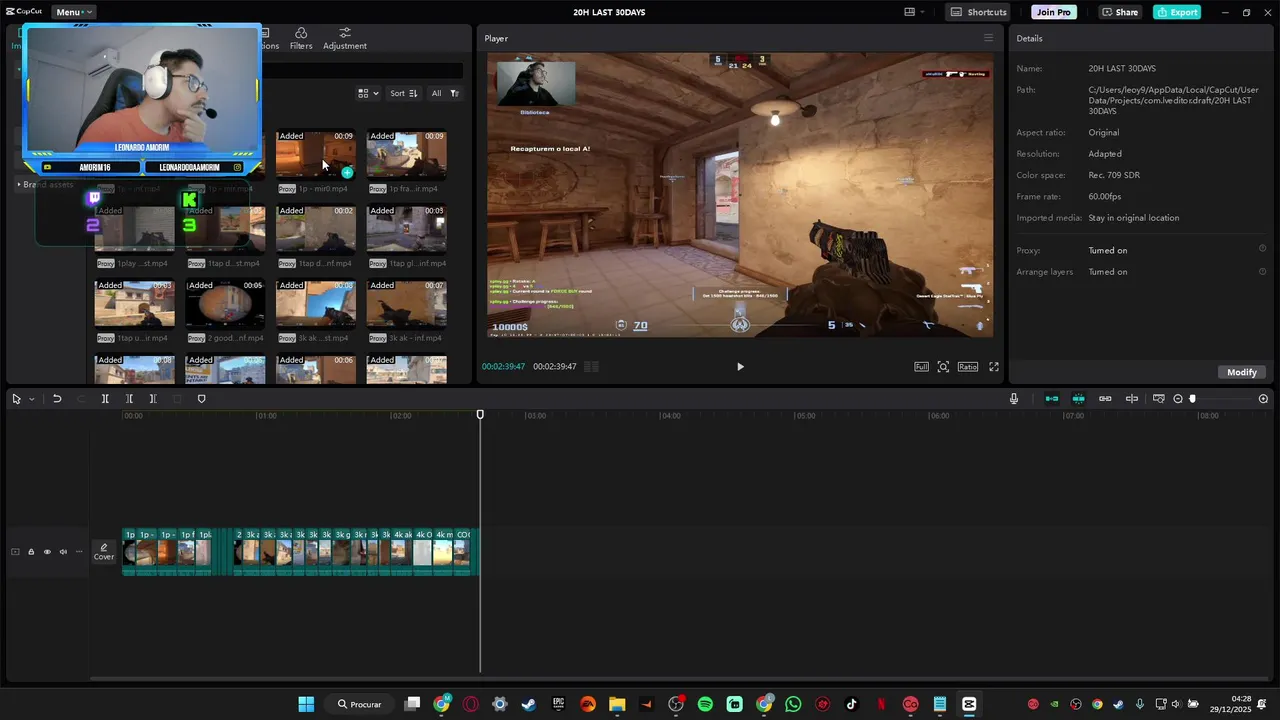This screenshot has height=720, width=1280.
Task: Click the Full preview quality button
Action: click(x=921, y=367)
